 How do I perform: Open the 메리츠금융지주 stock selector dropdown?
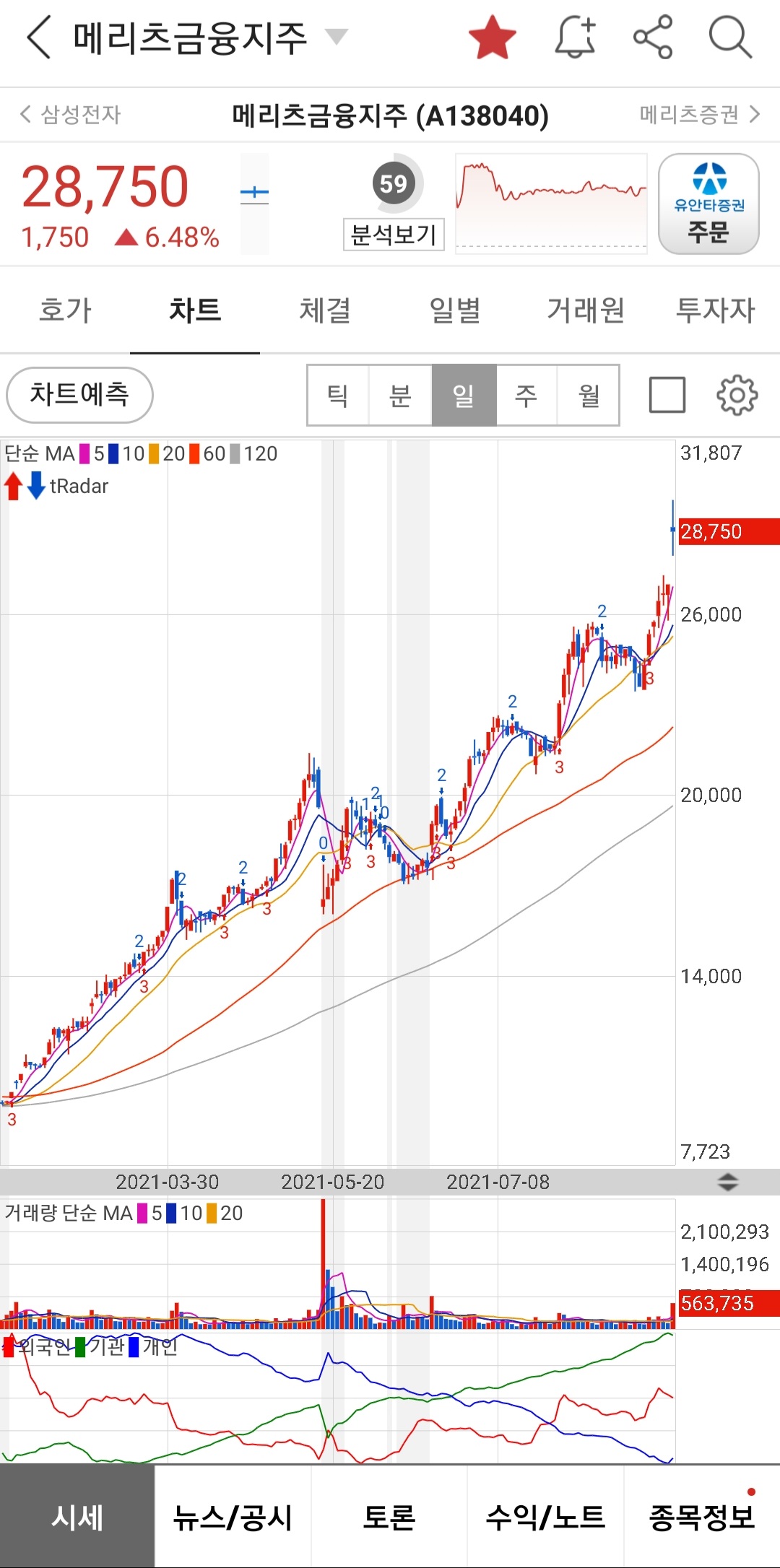pos(336,36)
